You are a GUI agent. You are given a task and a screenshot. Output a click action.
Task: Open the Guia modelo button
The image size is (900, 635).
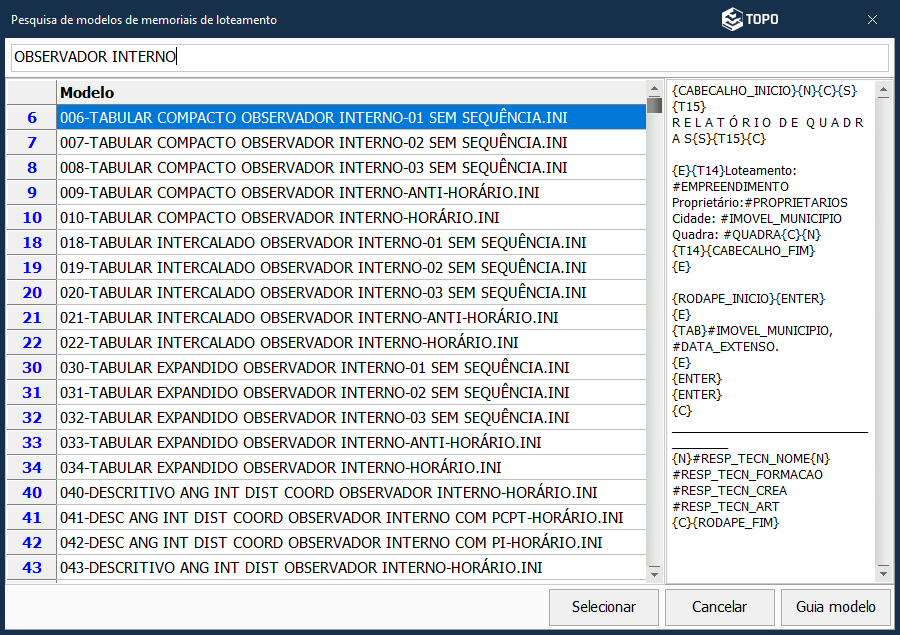pos(835,607)
